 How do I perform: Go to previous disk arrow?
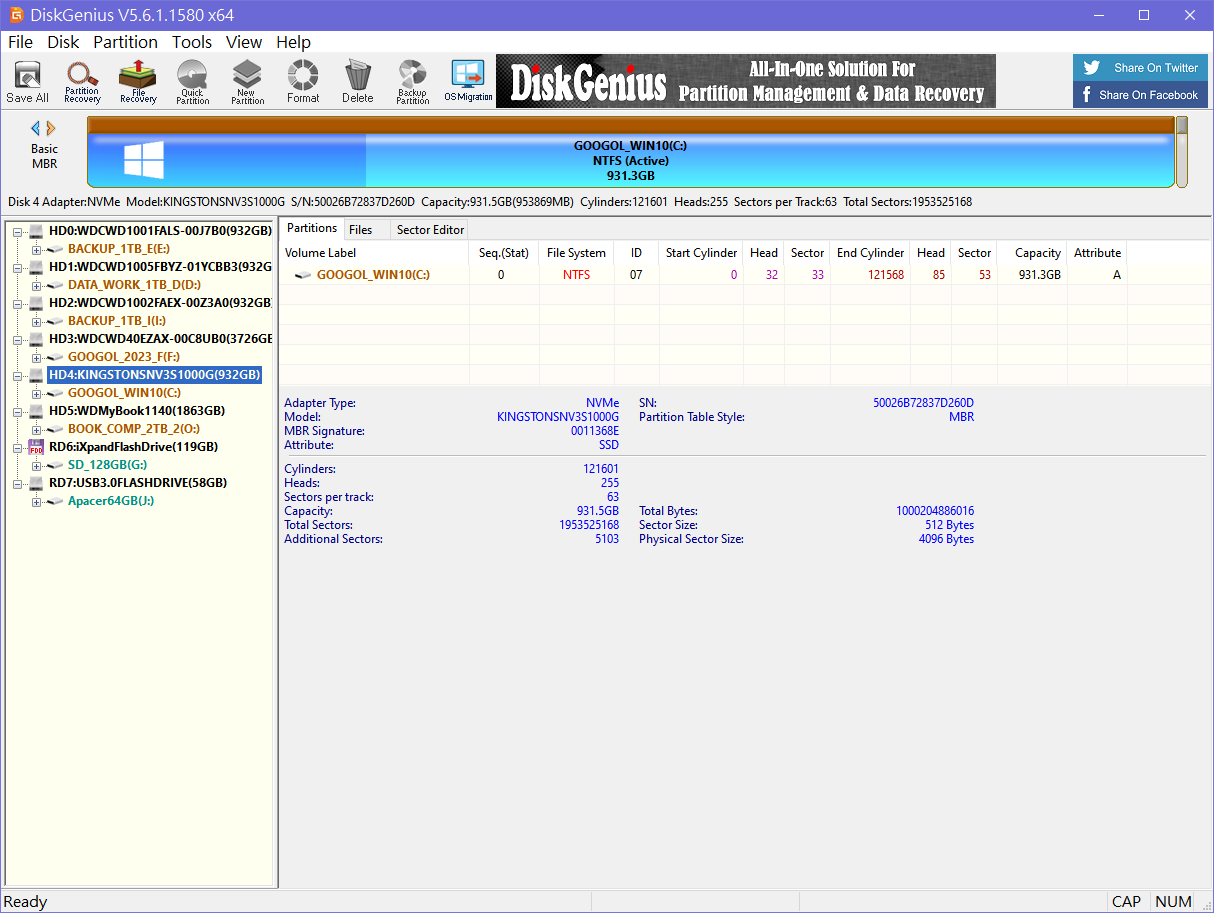pyautogui.click(x=36, y=128)
